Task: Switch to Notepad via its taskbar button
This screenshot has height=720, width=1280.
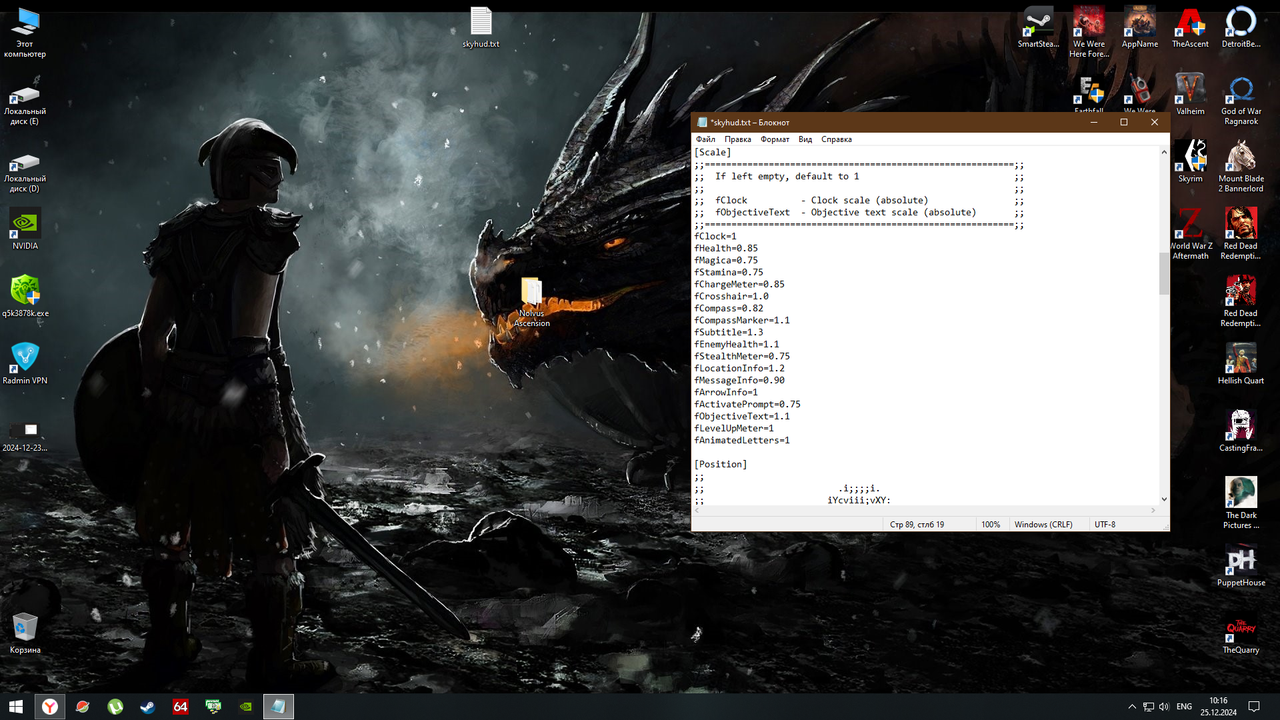Action: (x=279, y=706)
